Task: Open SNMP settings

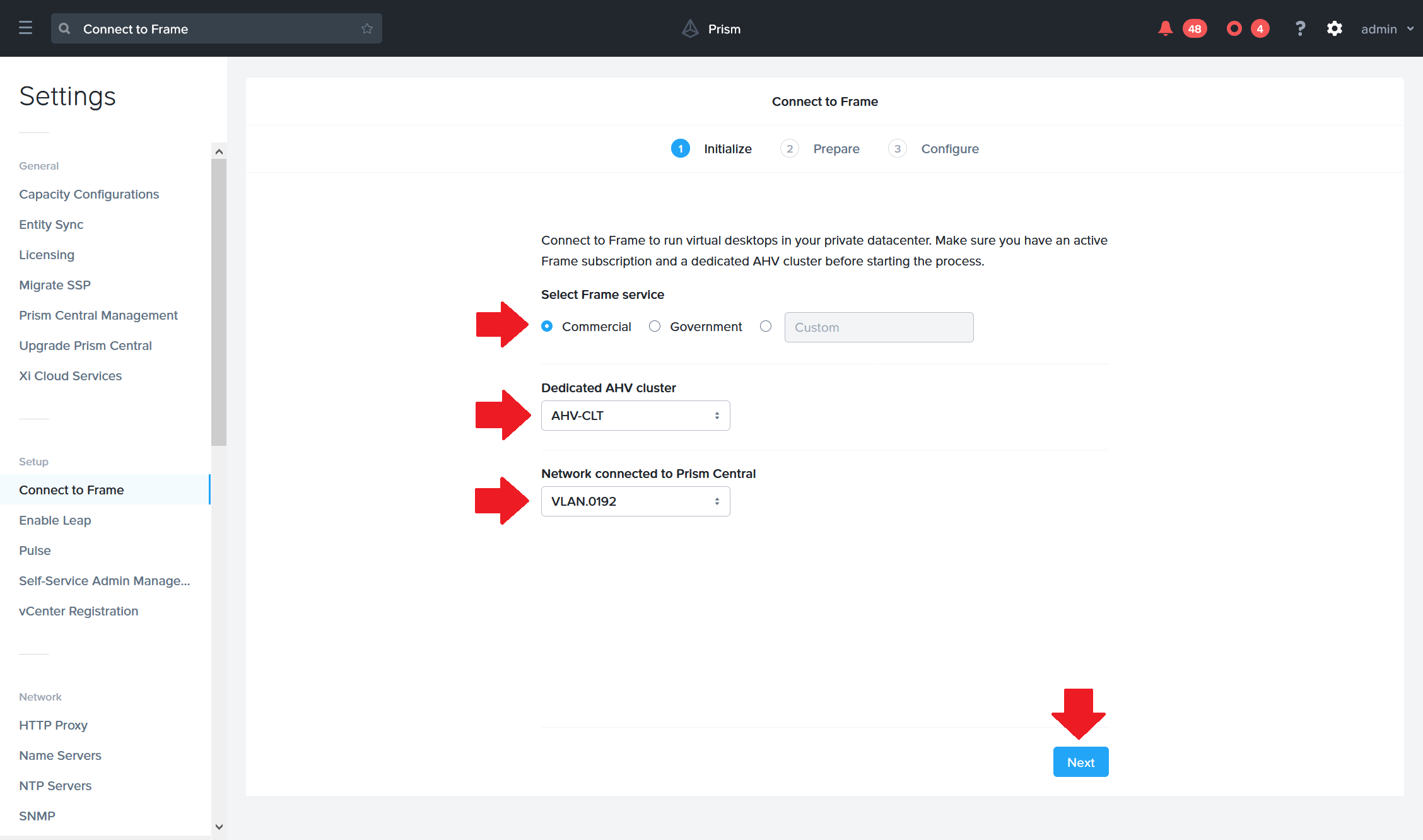Action: pyautogui.click(x=37, y=816)
